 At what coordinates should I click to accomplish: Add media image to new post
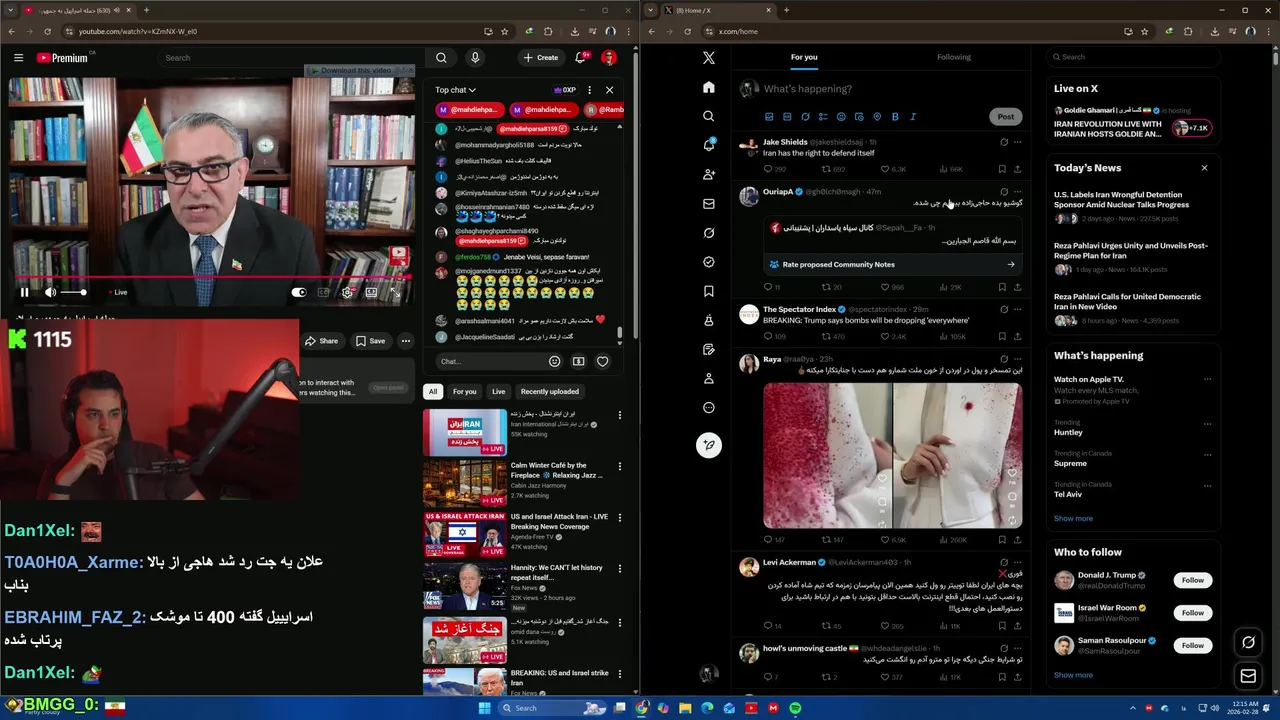pos(769,117)
